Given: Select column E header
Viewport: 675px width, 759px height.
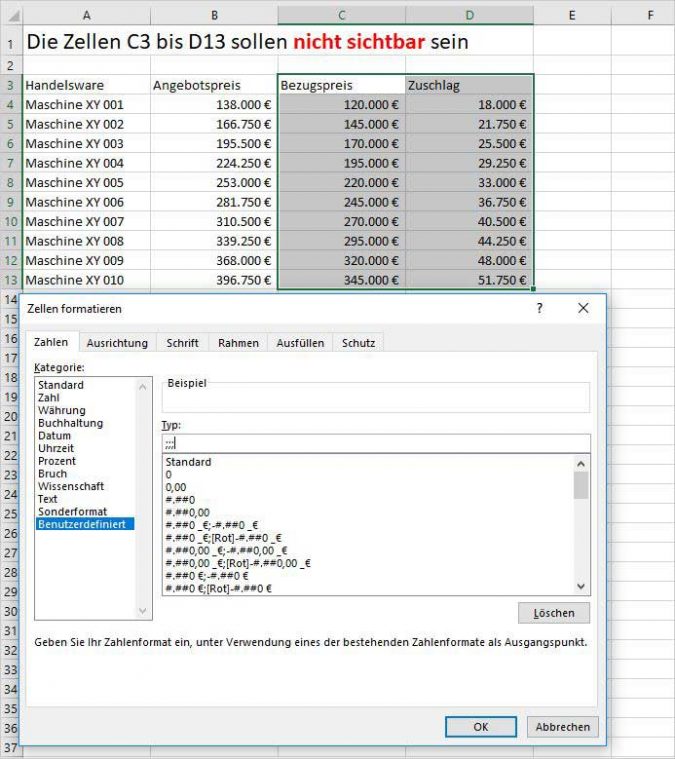Looking at the screenshot, I should pos(572,15).
